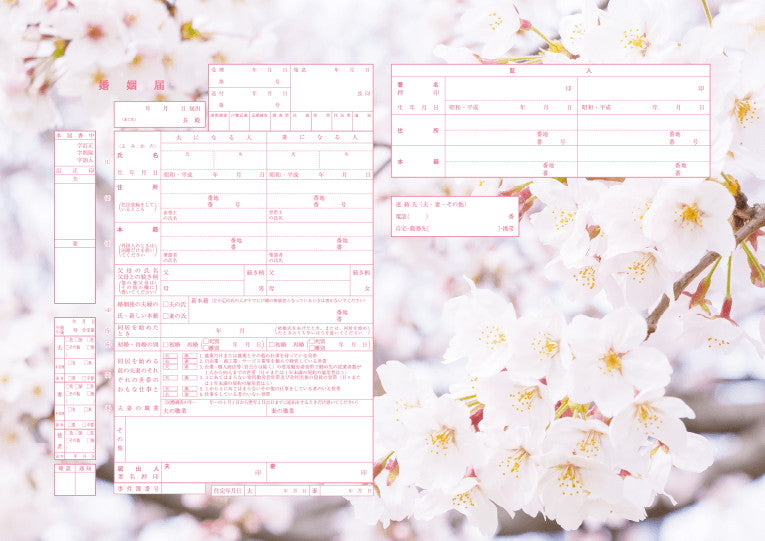Tick 初婚 checkbox in wife's column

[270, 344]
